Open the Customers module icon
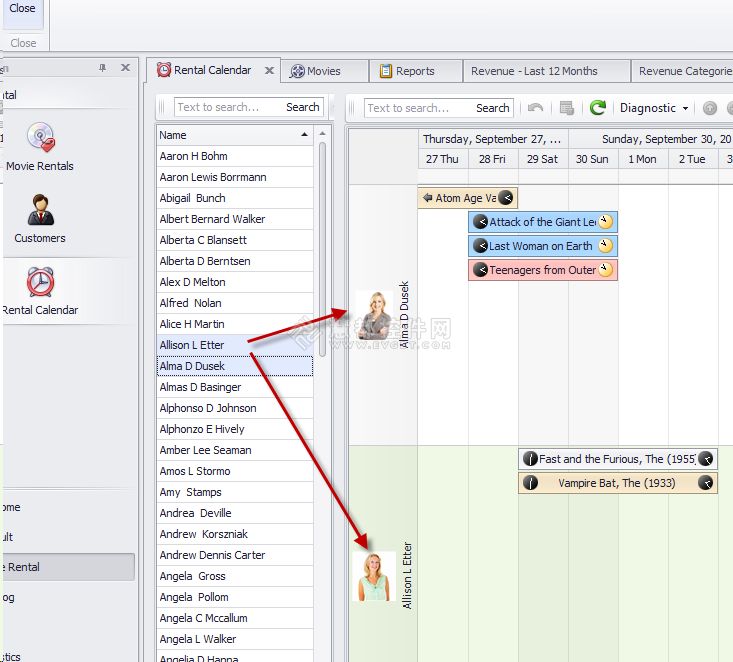Viewport: 733px width, 662px height. click(40, 217)
